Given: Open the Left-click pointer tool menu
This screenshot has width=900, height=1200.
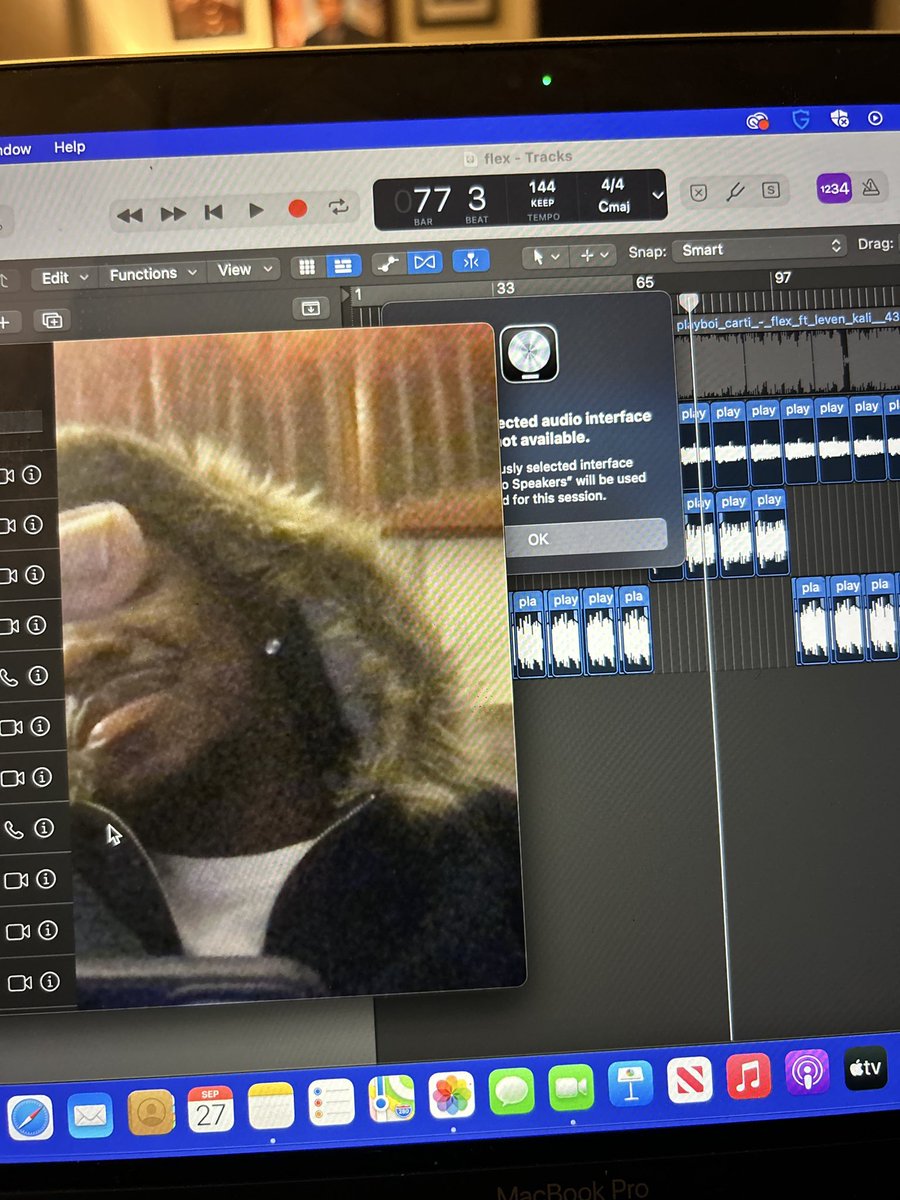Looking at the screenshot, I should [546, 257].
